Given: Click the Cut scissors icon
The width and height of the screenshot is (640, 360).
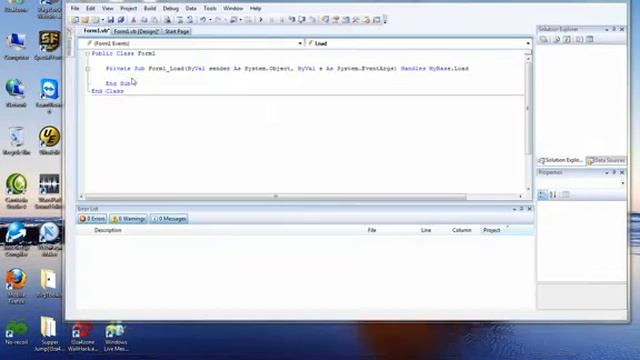Looking at the screenshot, I should pyautogui.click(x=133, y=20).
